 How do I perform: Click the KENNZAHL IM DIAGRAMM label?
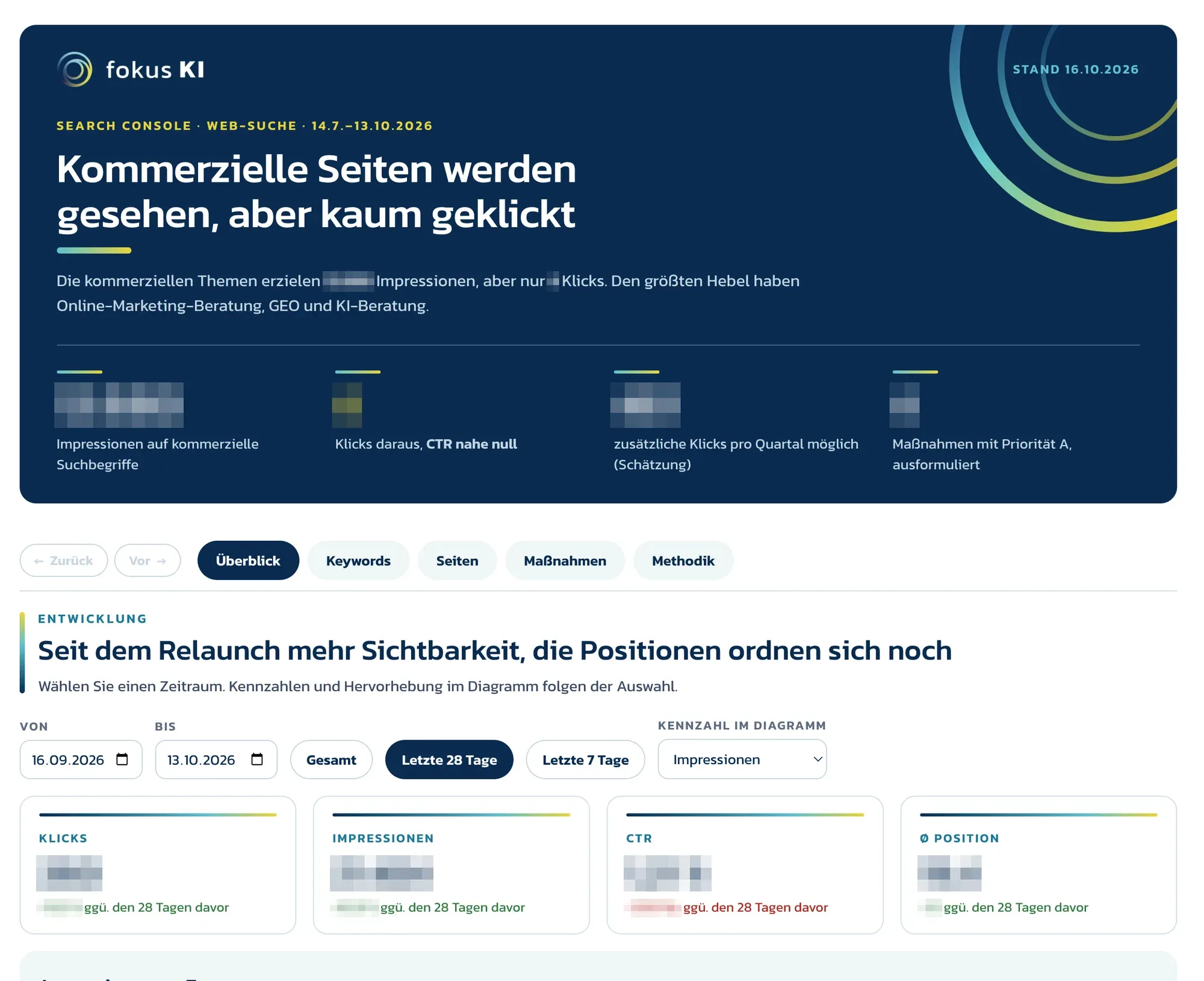(x=742, y=726)
